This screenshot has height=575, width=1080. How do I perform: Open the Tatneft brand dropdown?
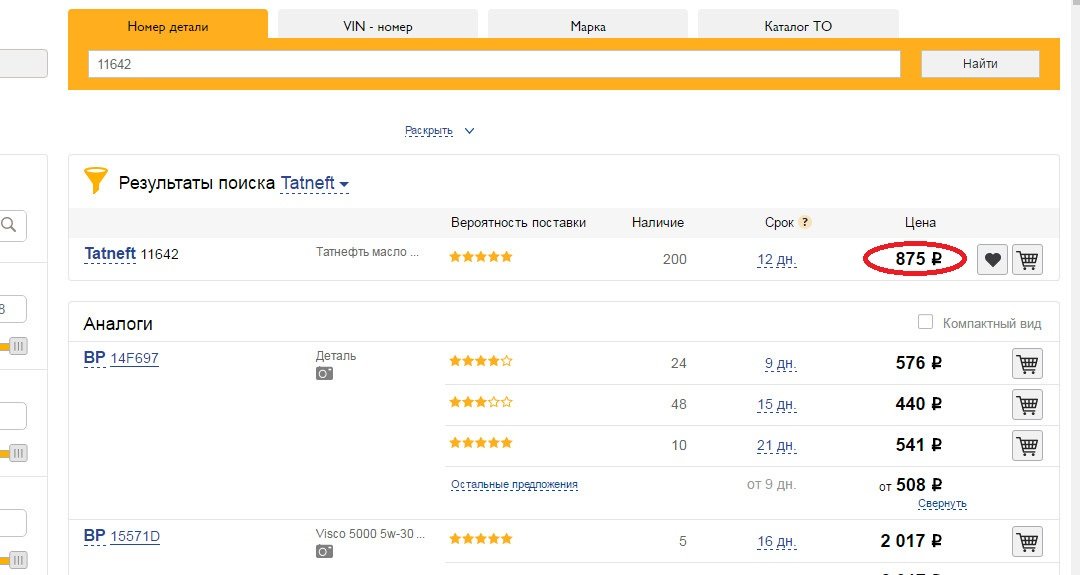(x=315, y=183)
